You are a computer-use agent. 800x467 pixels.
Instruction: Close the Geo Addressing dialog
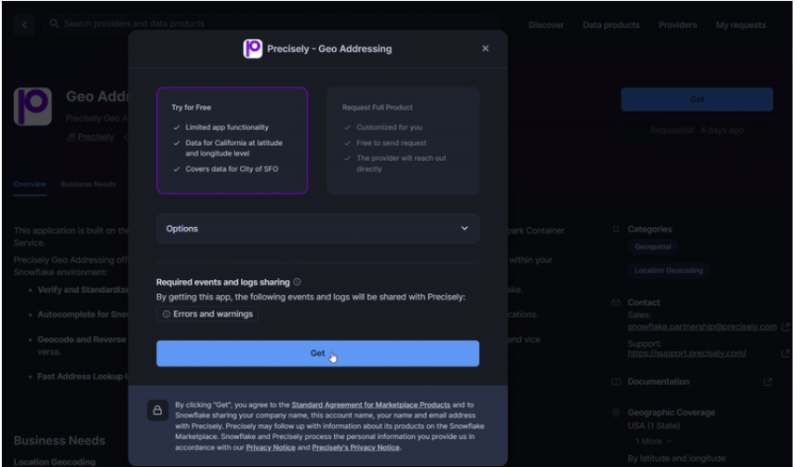485,48
